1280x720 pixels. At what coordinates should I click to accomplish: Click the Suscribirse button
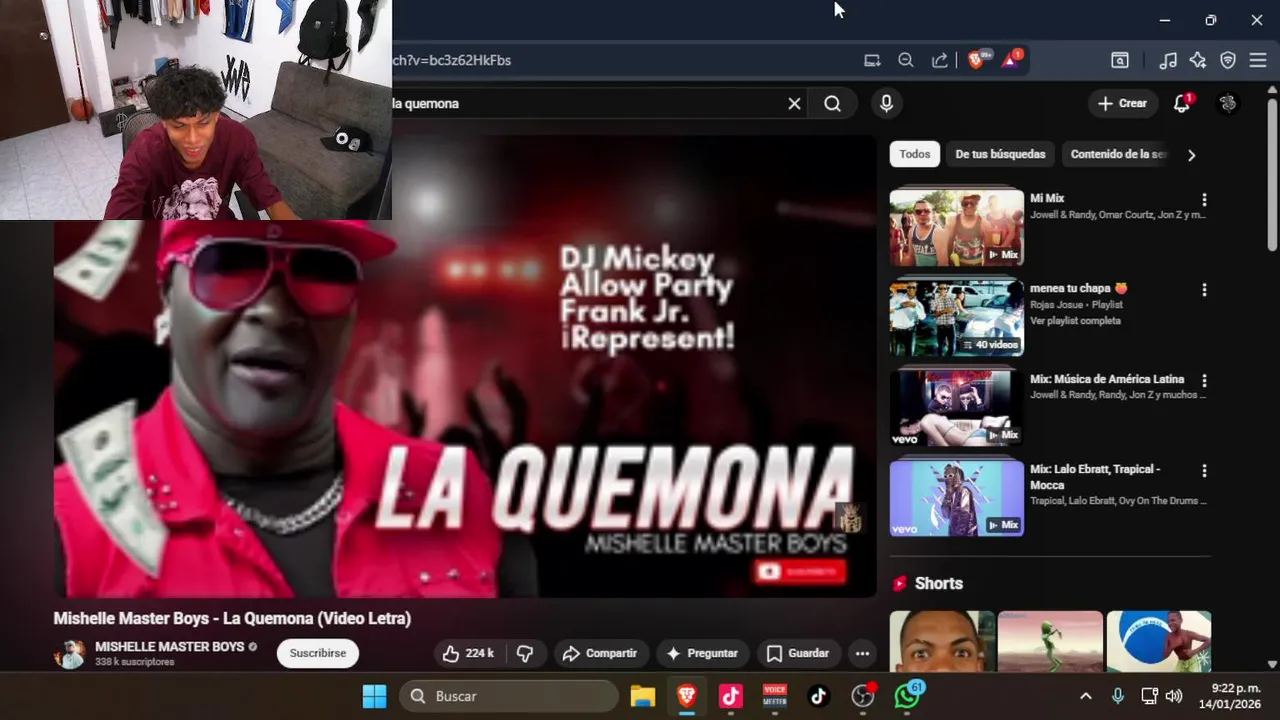(318, 653)
